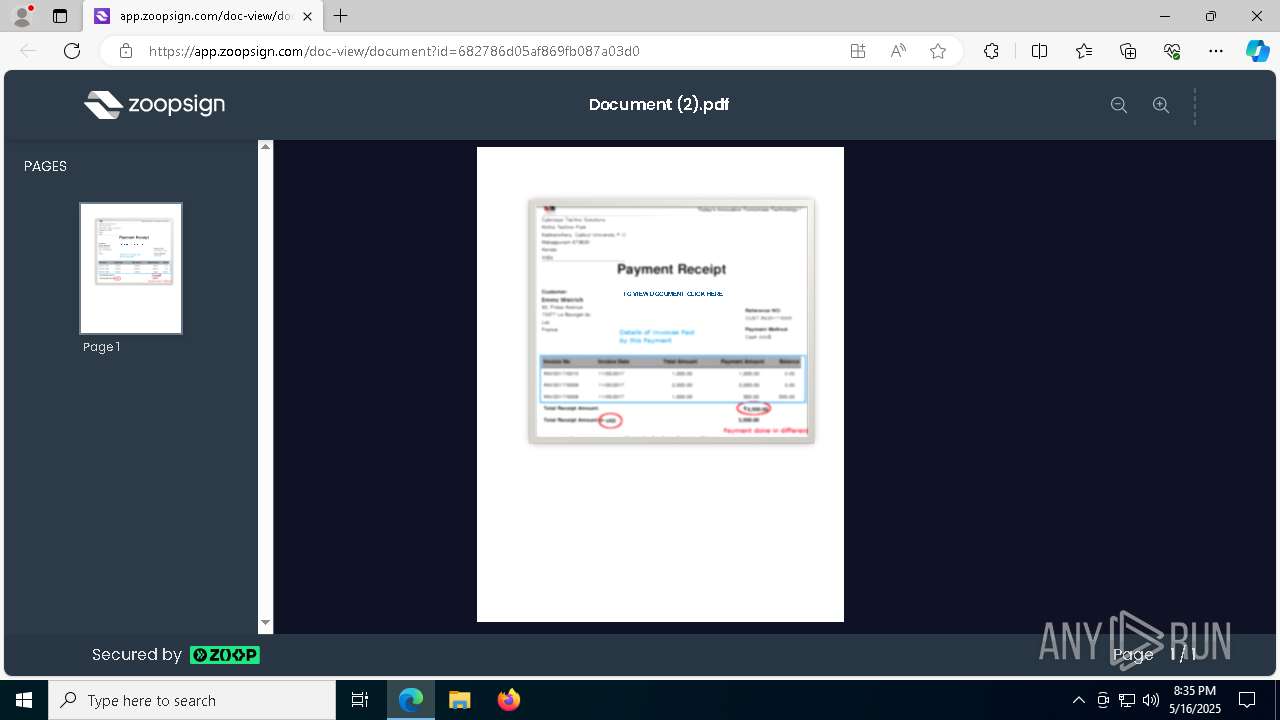Open the notification center
Image resolution: width=1280 pixels, height=720 pixels.
tap(1247, 700)
